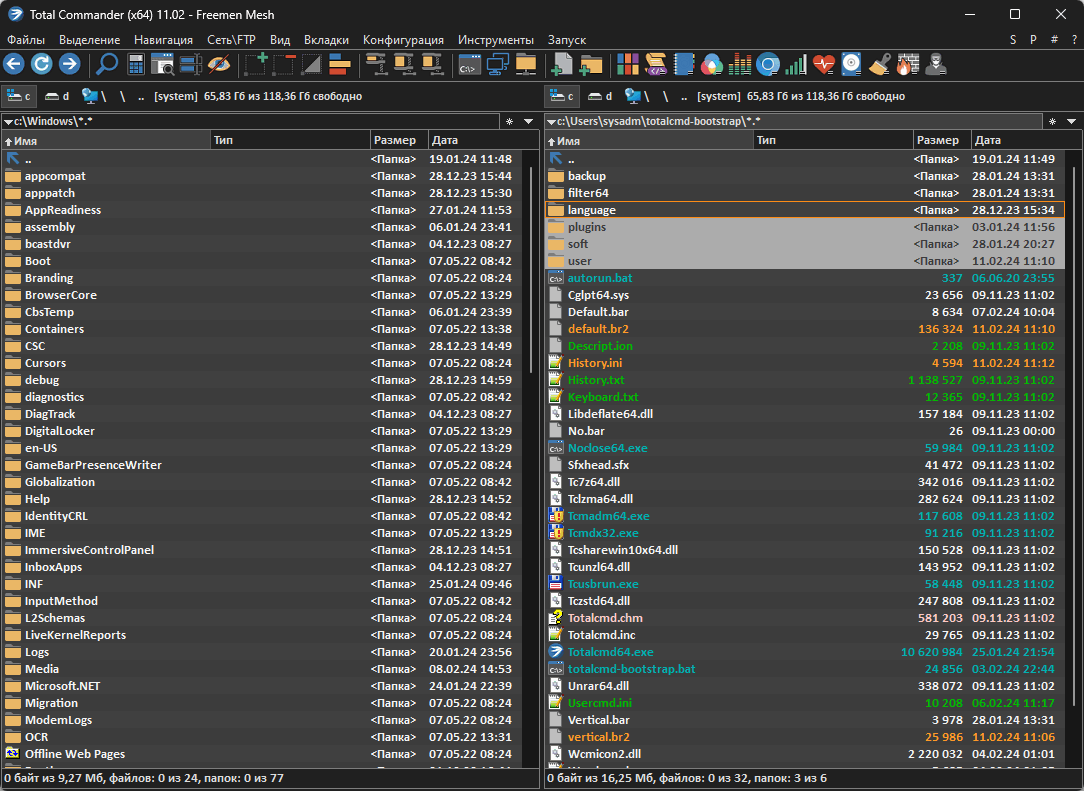Create new file with the page-plus icon
The height and width of the screenshot is (791, 1084).
pos(563,65)
